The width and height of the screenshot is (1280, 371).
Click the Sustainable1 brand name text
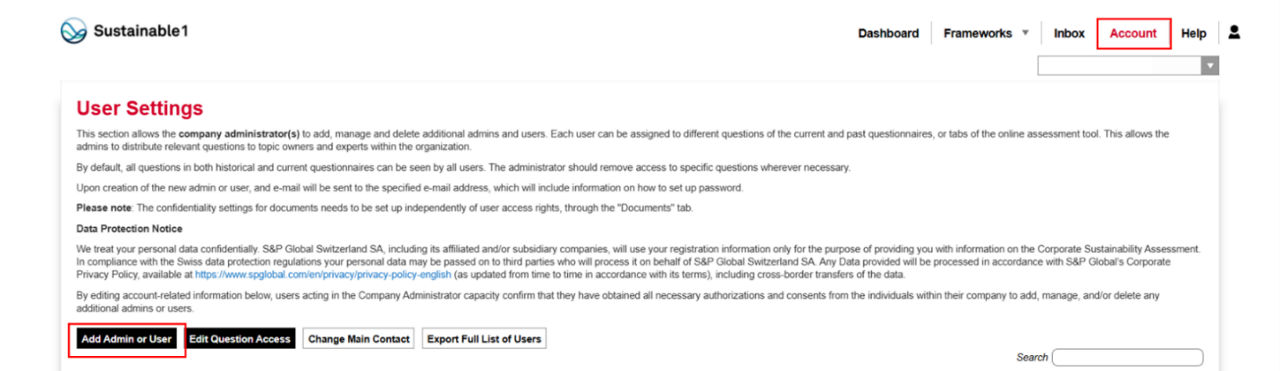point(141,31)
